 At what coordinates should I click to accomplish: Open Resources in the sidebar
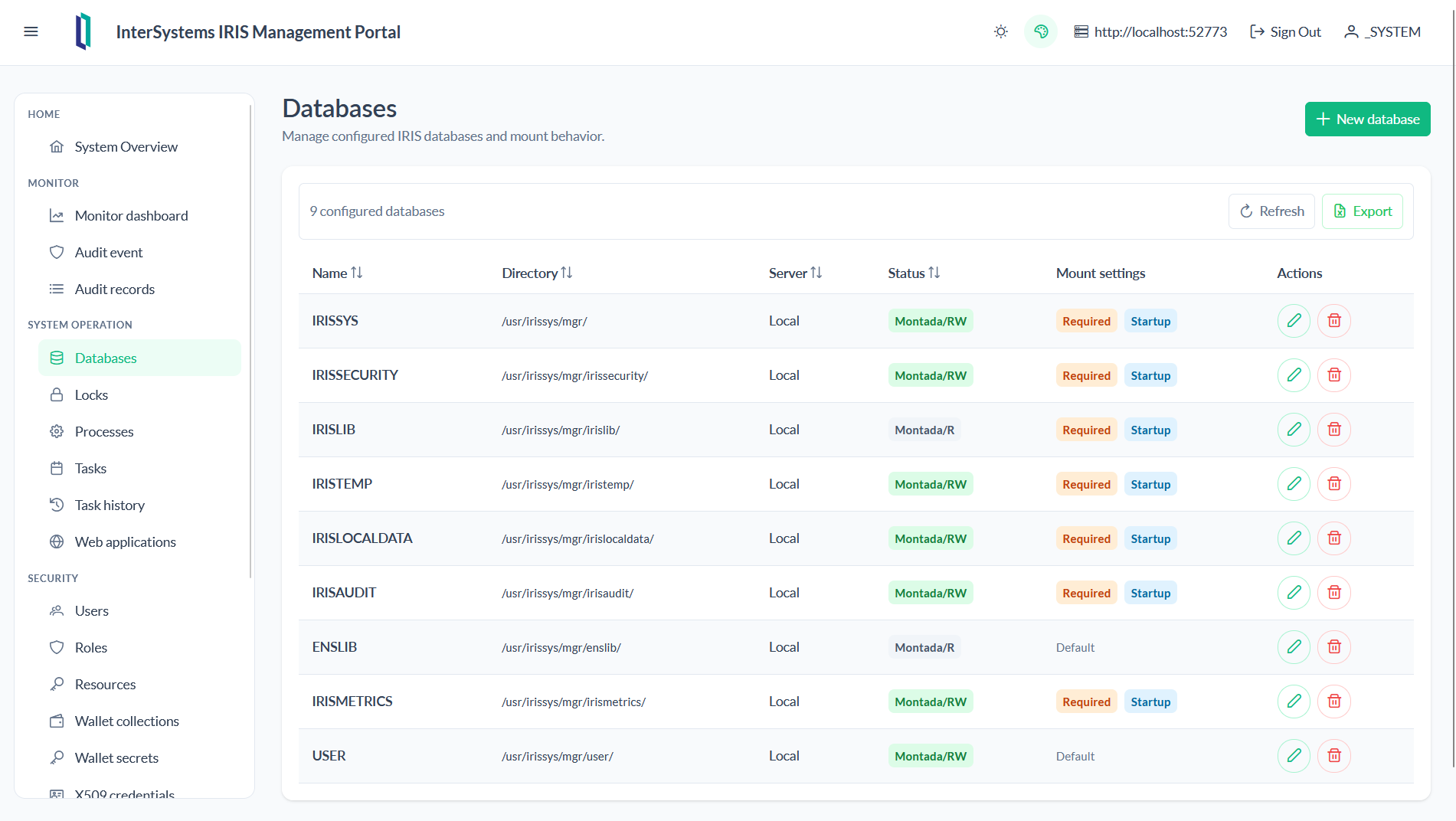(139, 684)
